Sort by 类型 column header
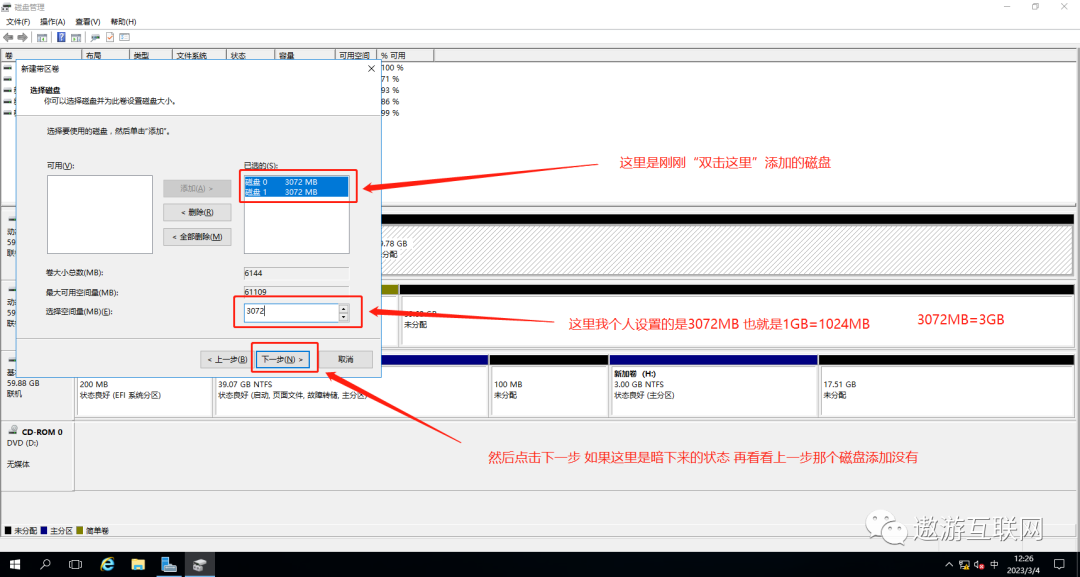1080x577 pixels. point(151,55)
